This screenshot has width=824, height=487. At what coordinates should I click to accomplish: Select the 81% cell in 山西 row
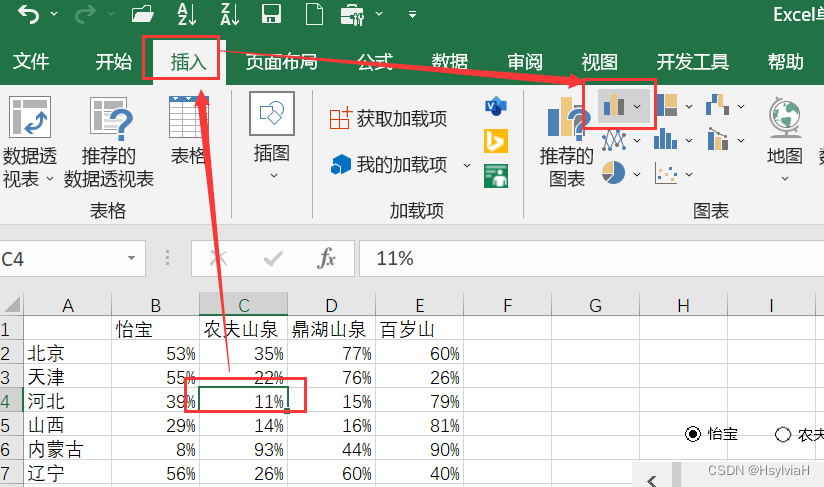coord(419,425)
